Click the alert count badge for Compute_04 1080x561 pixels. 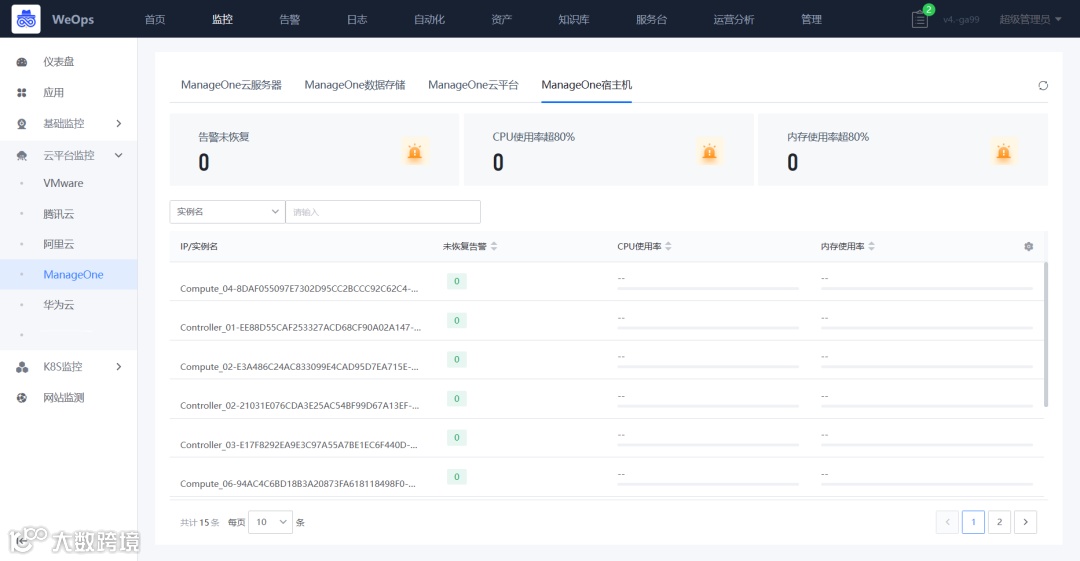point(457,281)
